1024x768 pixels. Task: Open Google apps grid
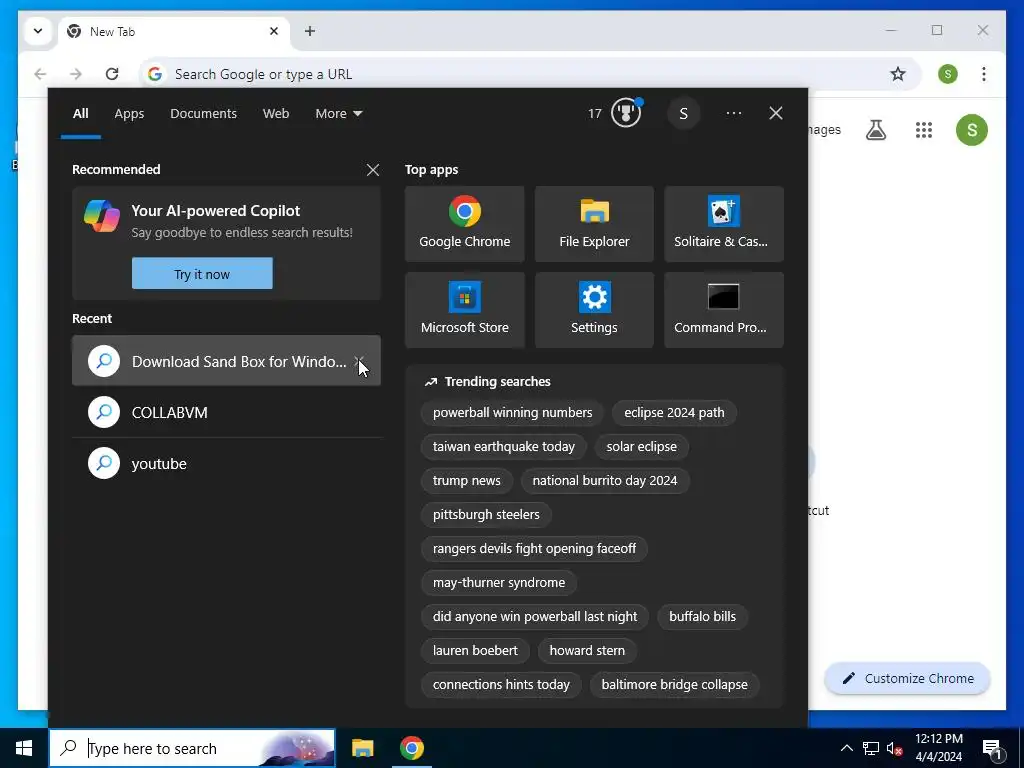tap(923, 130)
